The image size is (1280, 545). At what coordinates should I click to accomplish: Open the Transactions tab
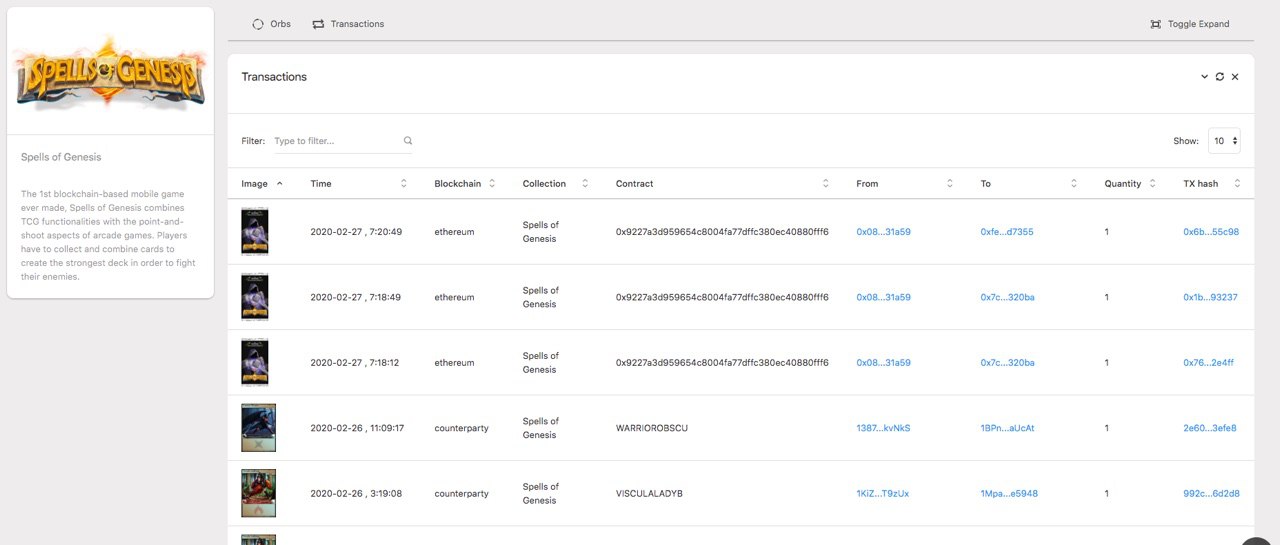(347, 24)
